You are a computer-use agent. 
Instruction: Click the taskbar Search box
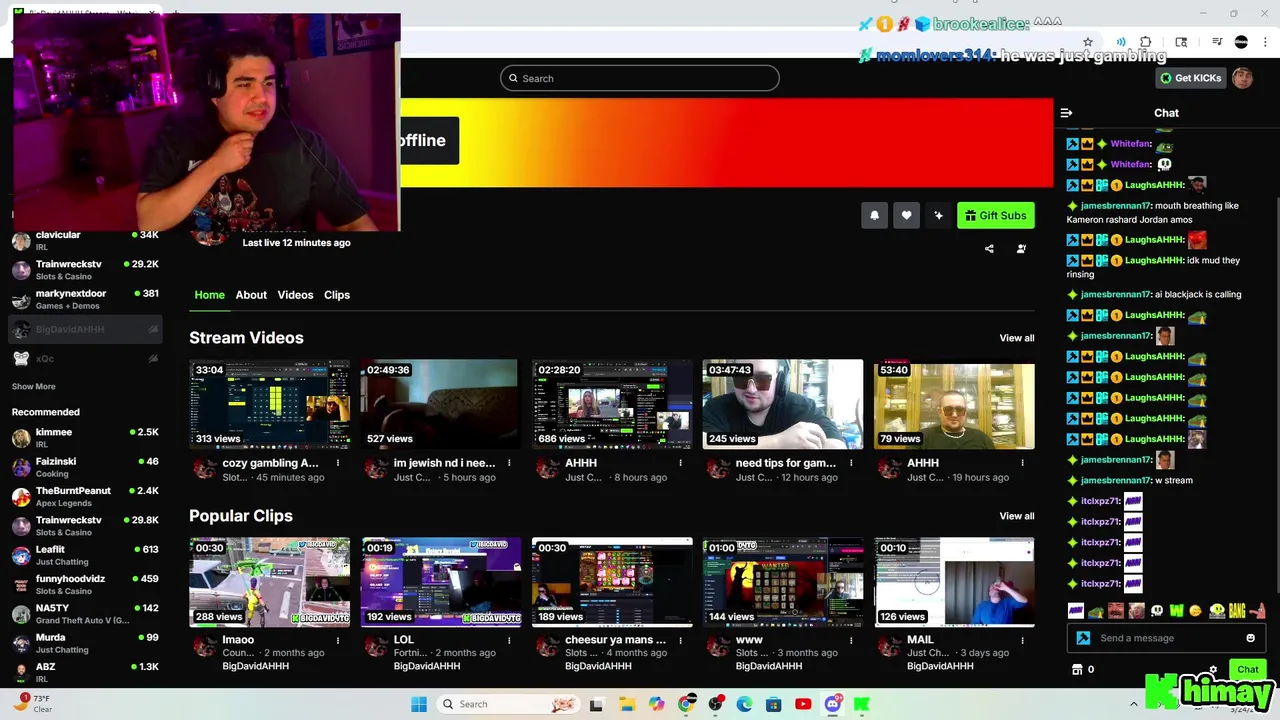[508, 704]
